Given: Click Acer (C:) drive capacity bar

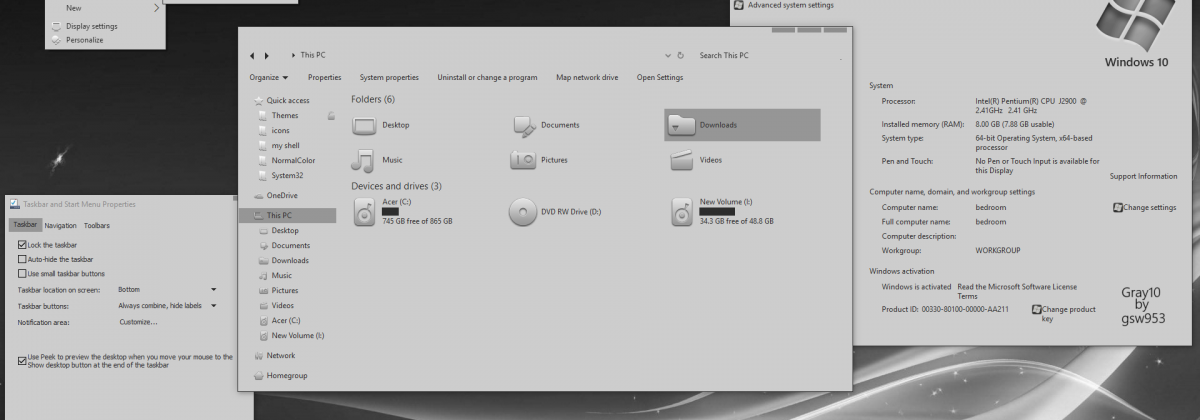Looking at the screenshot, I should tap(391, 212).
